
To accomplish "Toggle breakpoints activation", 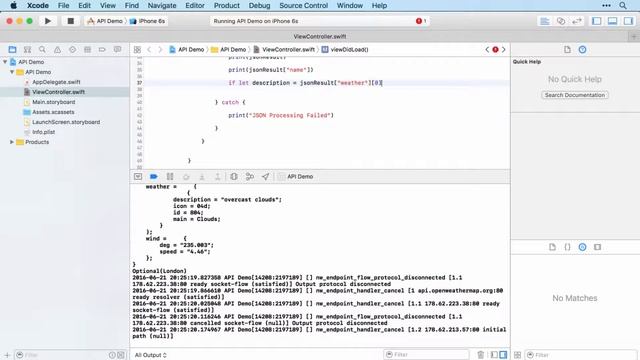I will [153, 176].
